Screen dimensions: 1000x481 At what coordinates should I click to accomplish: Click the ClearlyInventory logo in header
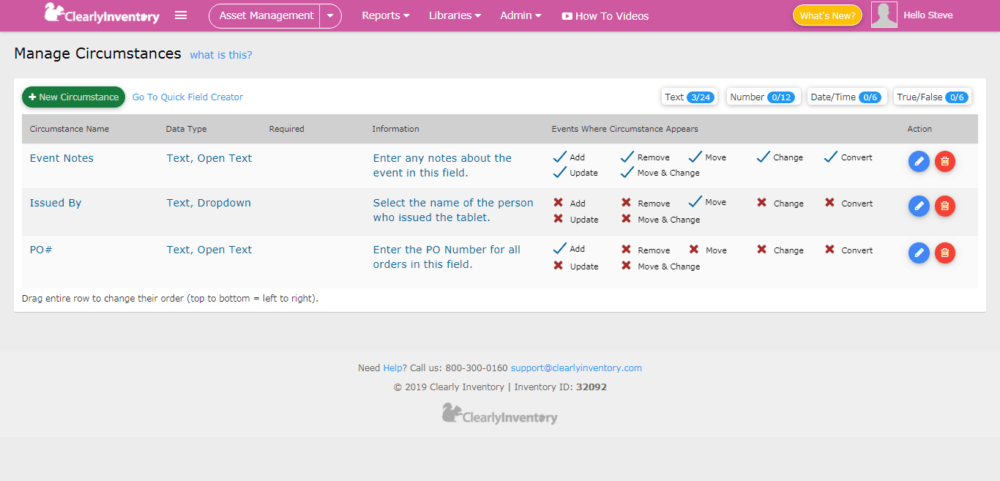[101, 14]
